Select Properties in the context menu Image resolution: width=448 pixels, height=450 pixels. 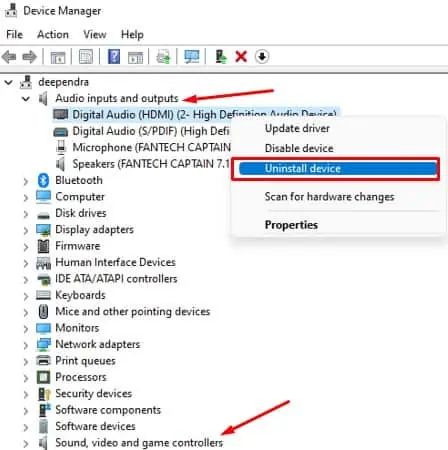pos(291,225)
